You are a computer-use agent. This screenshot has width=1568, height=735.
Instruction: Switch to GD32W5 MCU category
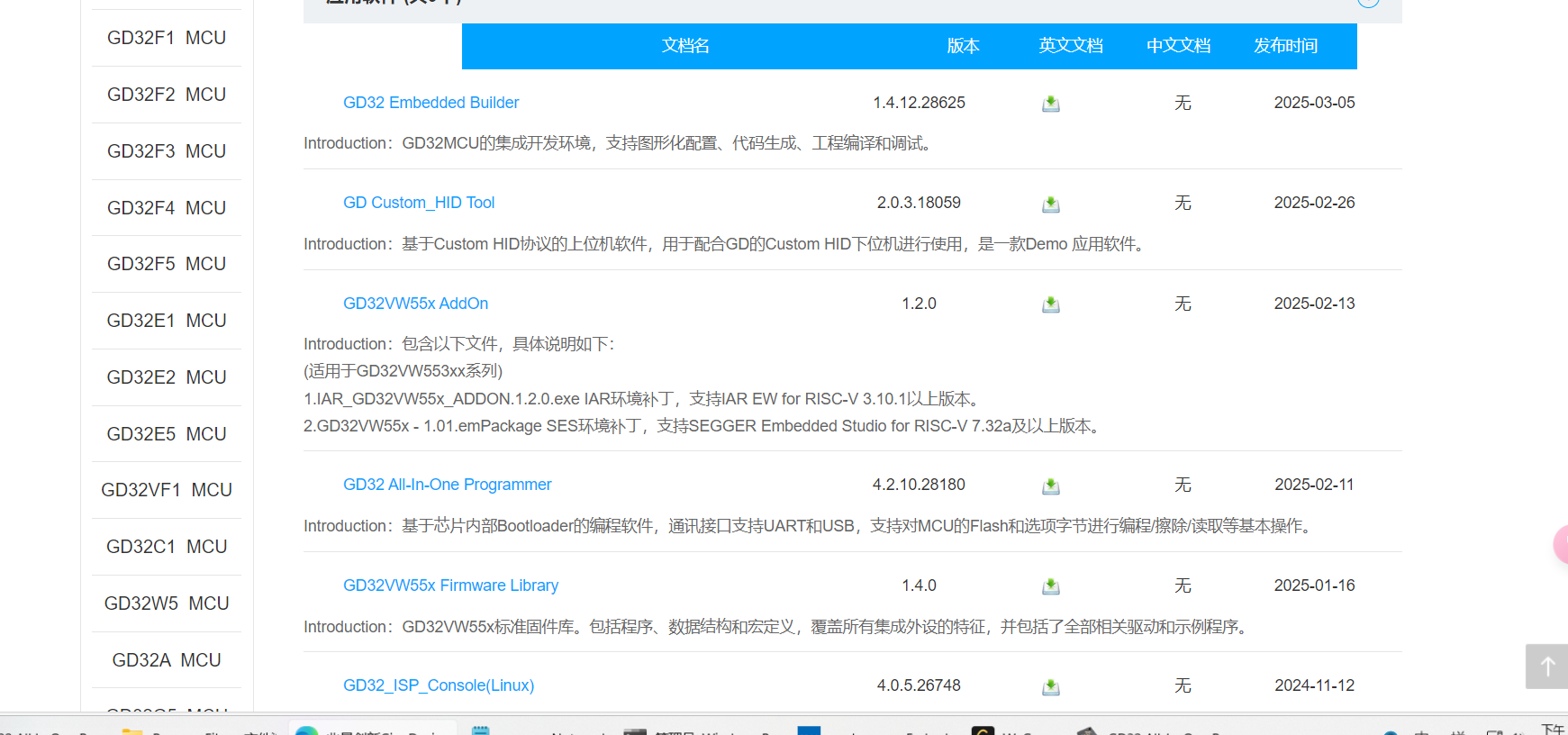click(167, 603)
